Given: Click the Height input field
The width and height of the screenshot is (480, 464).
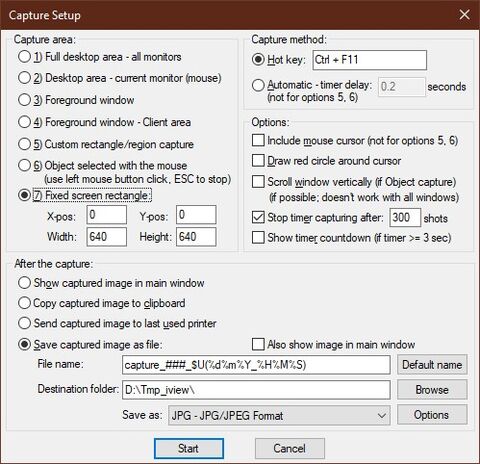Looking at the screenshot, I should click(x=196, y=237).
